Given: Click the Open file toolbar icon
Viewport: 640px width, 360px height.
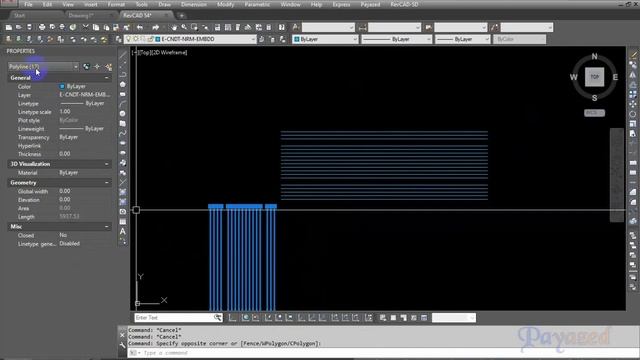Looking at the screenshot, I should coord(19,27).
